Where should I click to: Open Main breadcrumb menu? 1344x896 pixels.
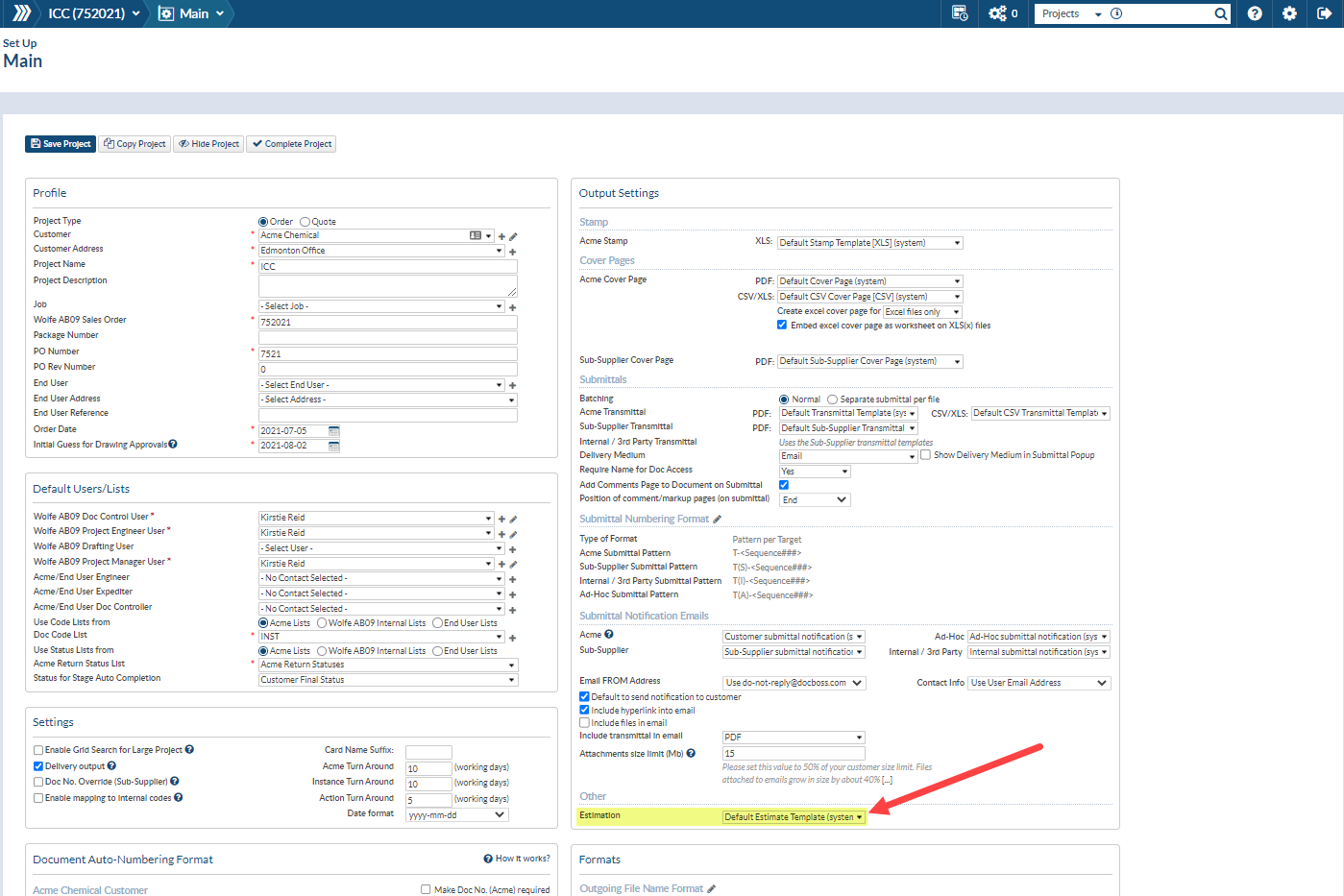[x=191, y=13]
